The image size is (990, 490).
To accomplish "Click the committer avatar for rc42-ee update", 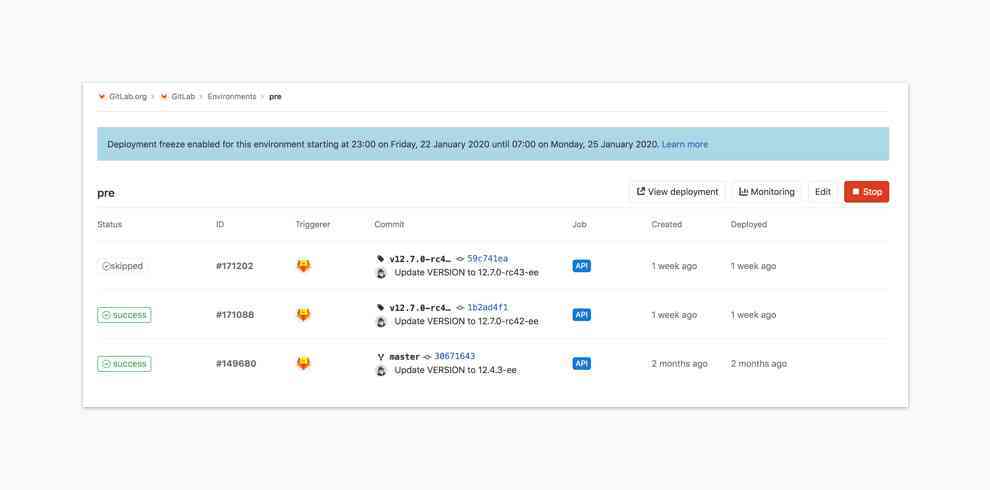I will (x=381, y=322).
